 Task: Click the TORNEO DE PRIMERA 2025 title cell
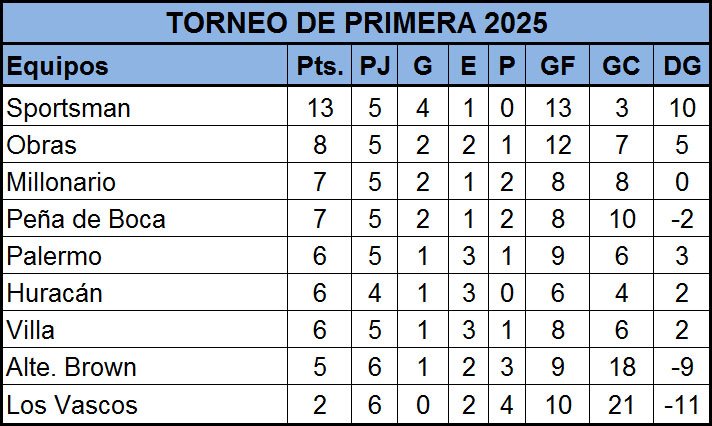tap(356, 22)
